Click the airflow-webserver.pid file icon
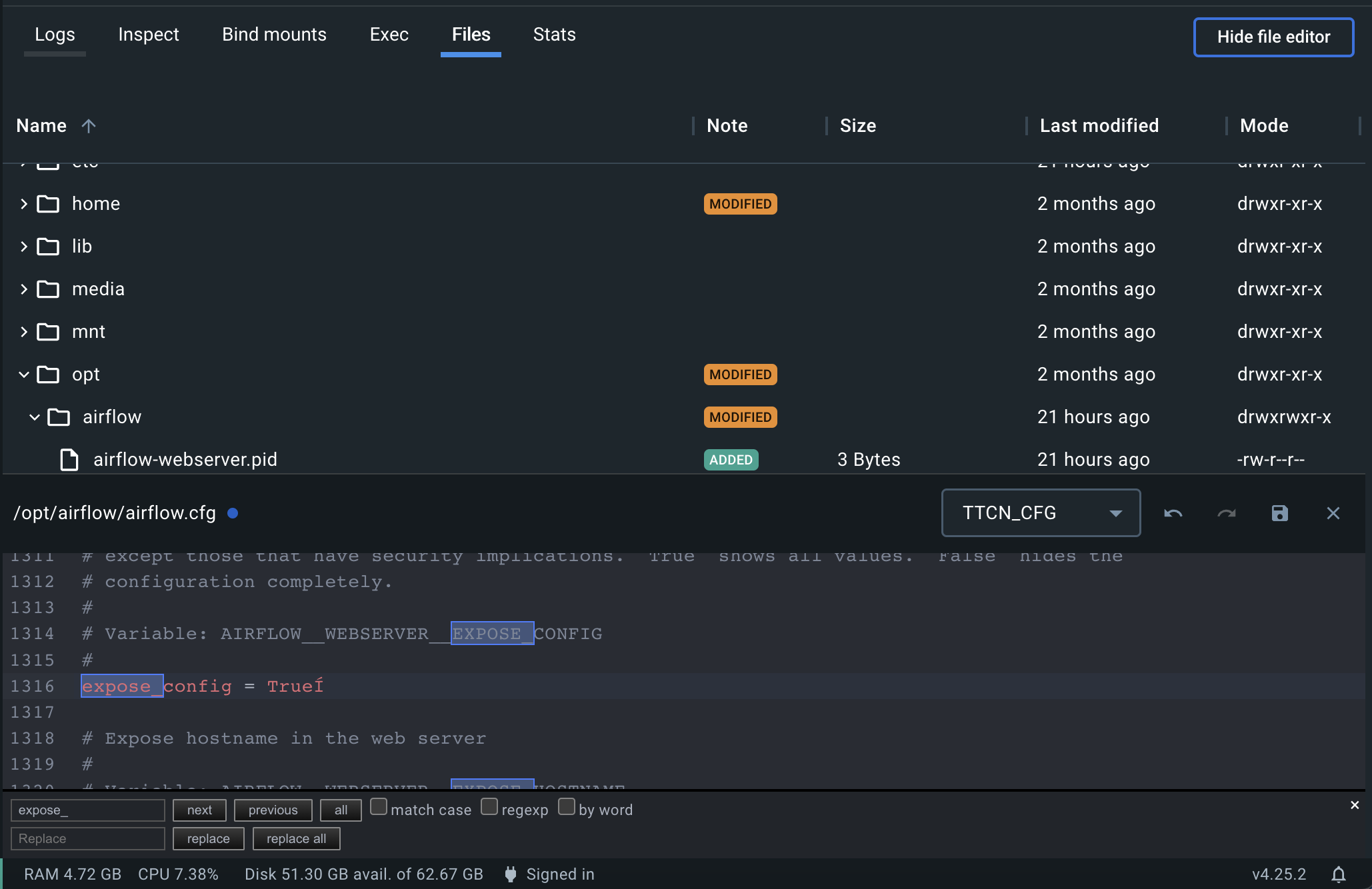This screenshot has height=889, width=1372. coord(69,460)
